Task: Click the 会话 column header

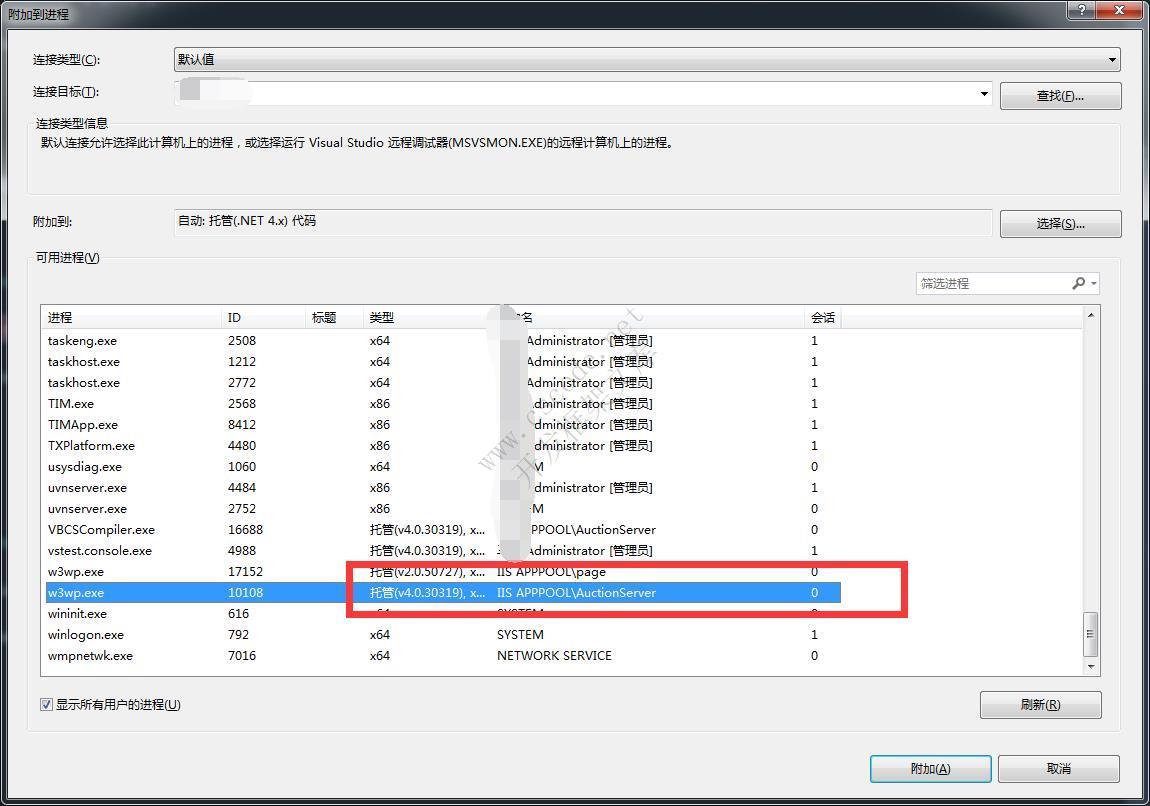Action: pos(822,318)
